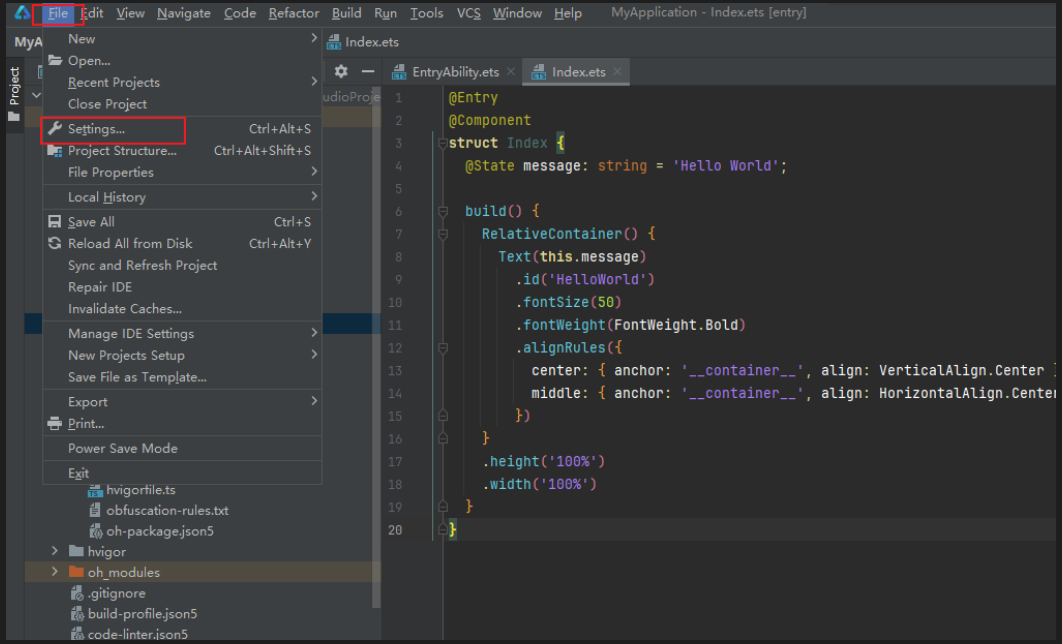Click the Project Structure icon
The image size is (1062, 644).
(x=55, y=151)
